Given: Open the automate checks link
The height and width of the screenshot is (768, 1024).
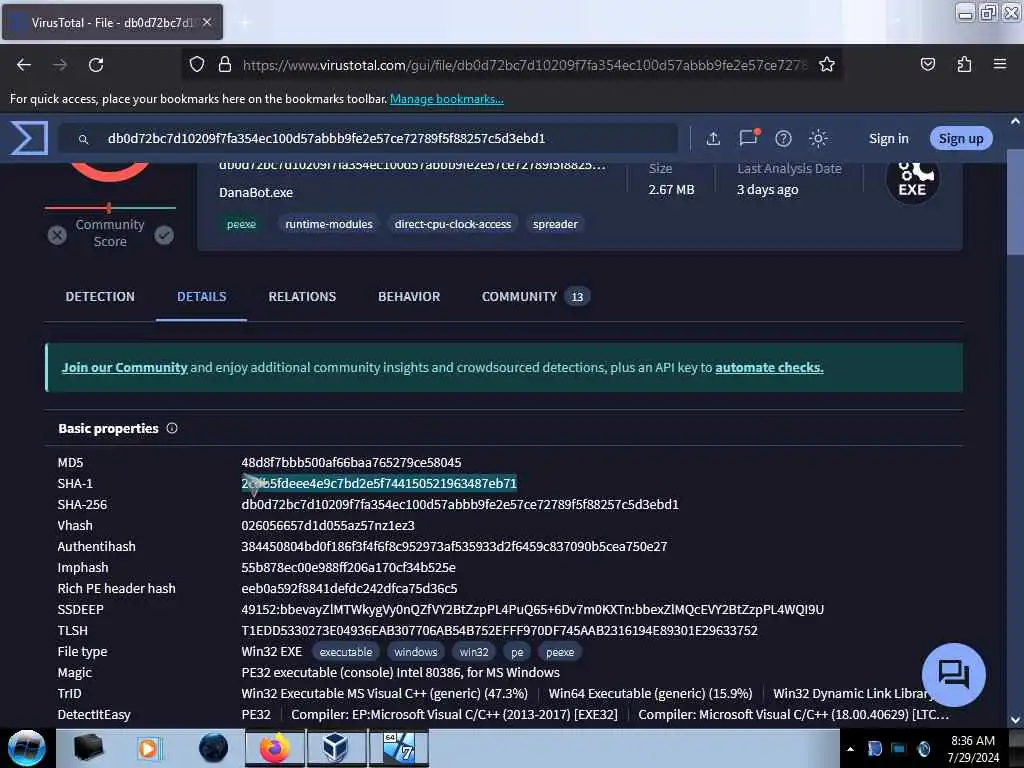Looking at the screenshot, I should point(769,368).
